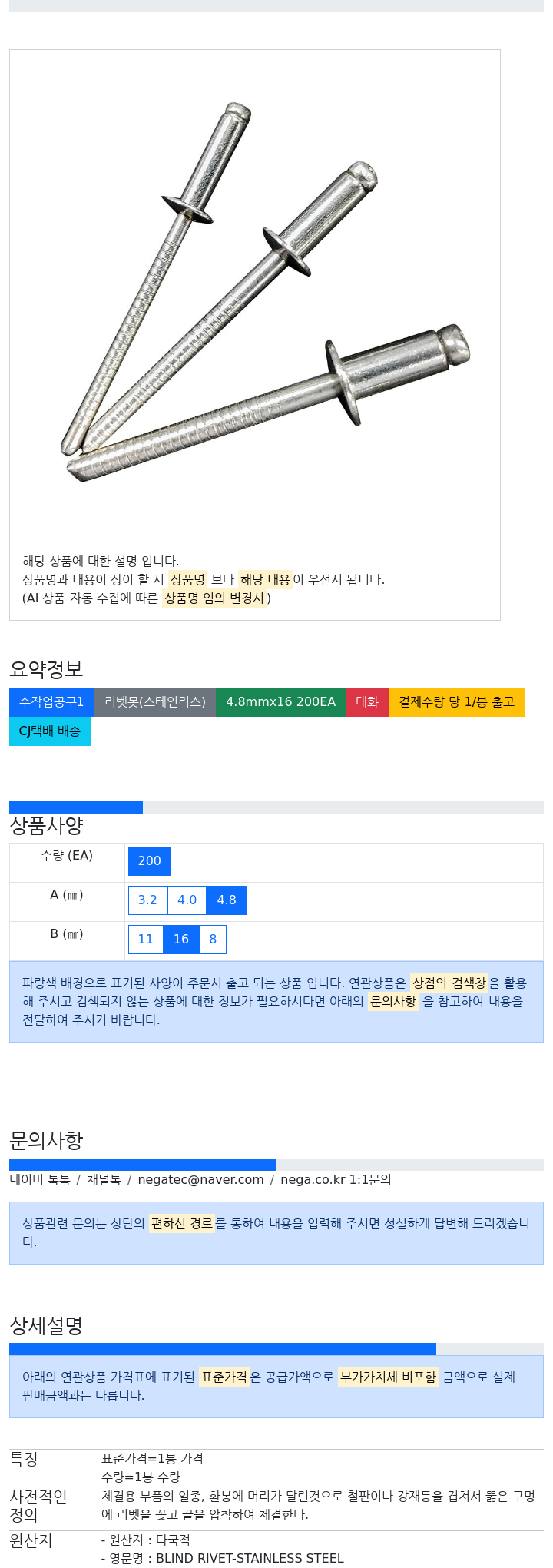Open the 채널톡 inquiry link
The height and width of the screenshot is (1568, 553).
click(x=104, y=1180)
